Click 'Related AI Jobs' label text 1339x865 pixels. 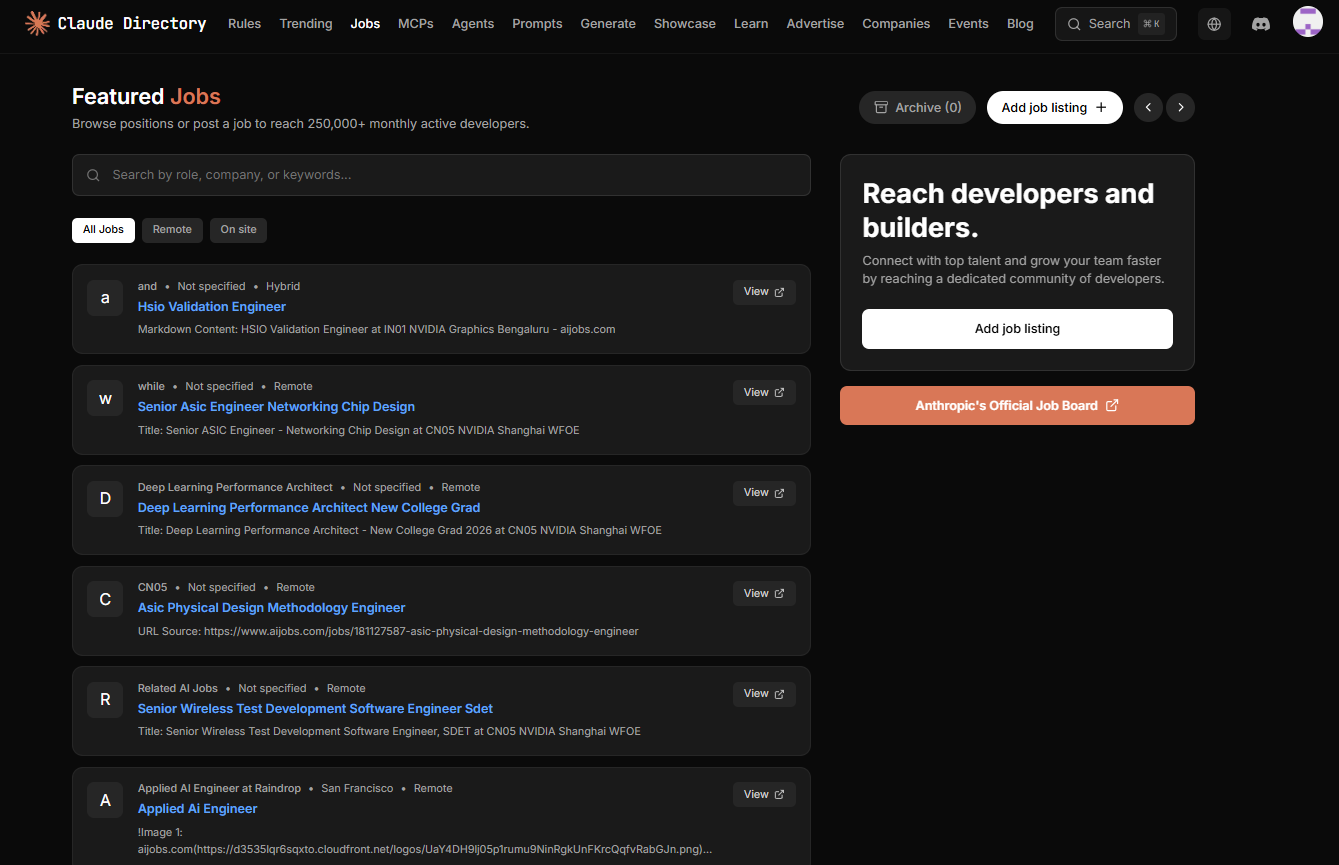pyautogui.click(x=178, y=688)
